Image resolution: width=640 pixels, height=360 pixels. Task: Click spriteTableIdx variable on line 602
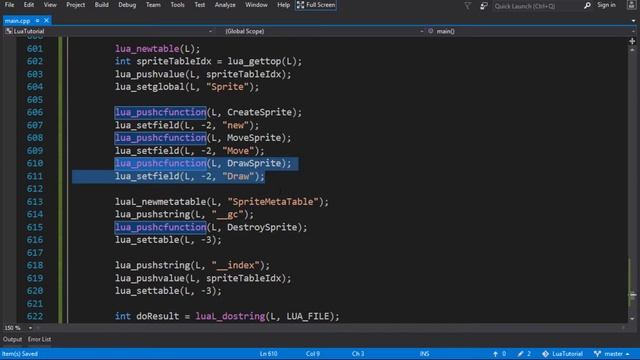(174, 61)
